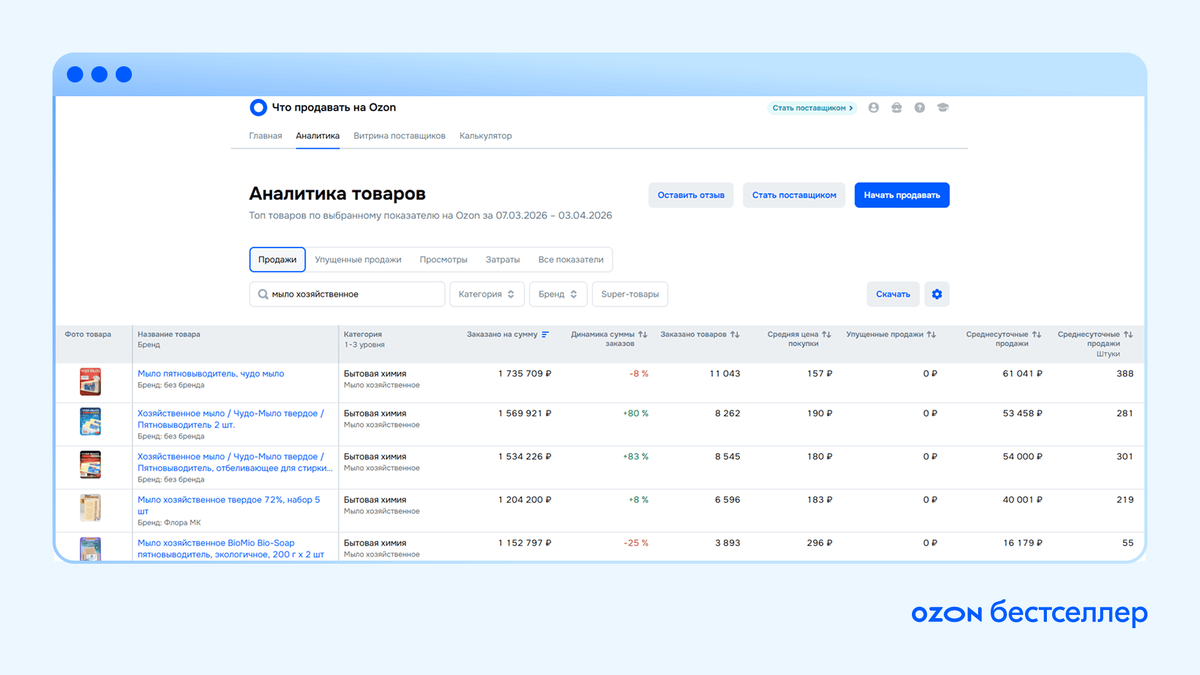Click the Ozon circle logo
The width and height of the screenshot is (1200, 675).
[258, 107]
